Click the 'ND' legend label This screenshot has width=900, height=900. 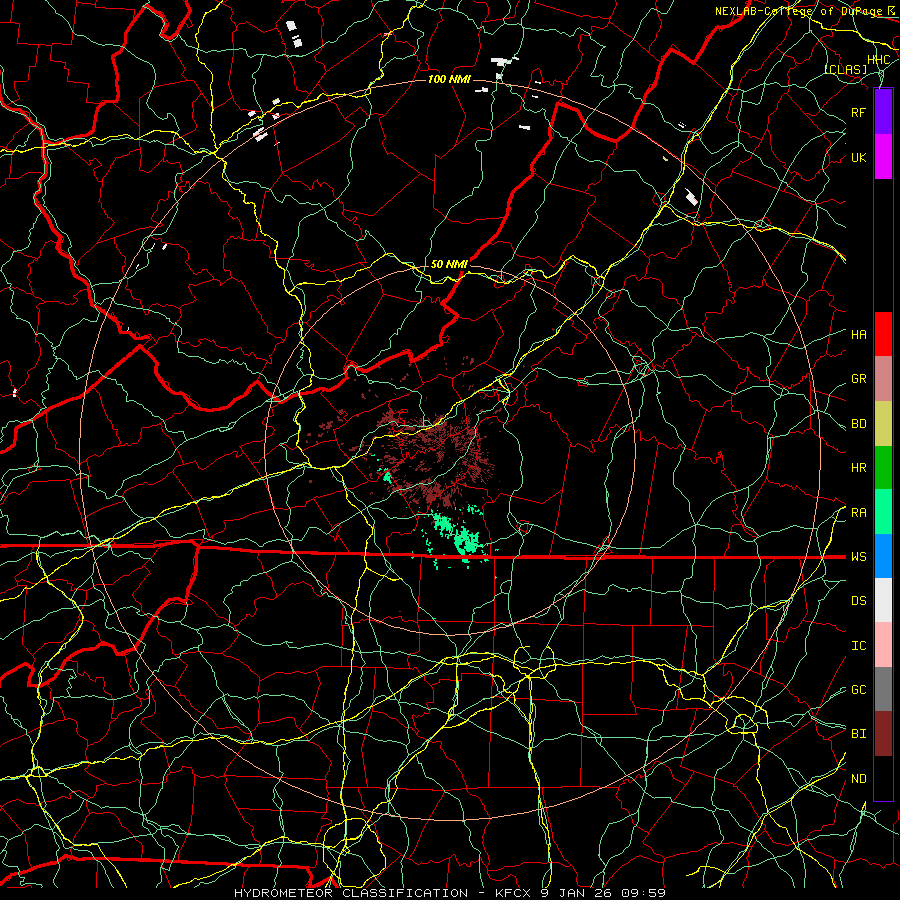coord(858,779)
